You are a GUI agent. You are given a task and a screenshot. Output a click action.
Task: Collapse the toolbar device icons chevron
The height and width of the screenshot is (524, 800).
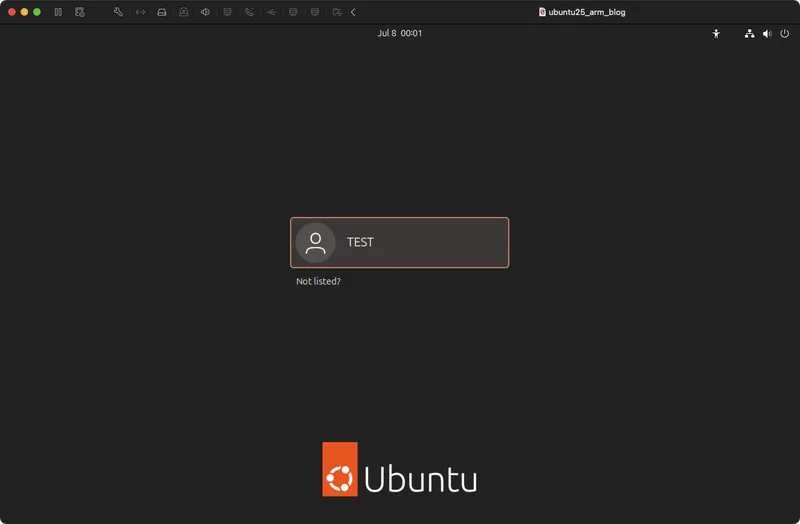point(353,12)
